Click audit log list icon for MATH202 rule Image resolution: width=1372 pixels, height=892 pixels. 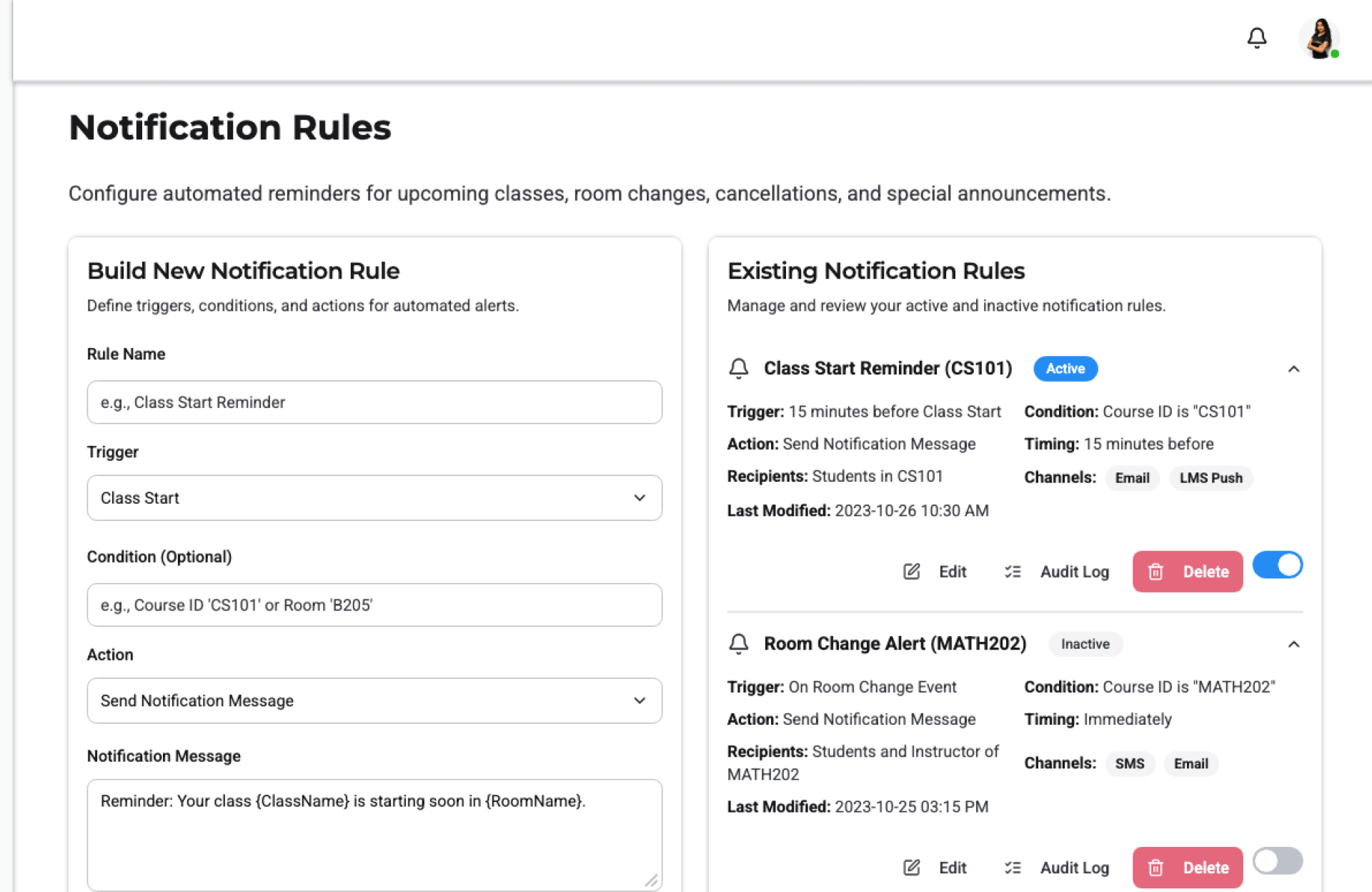tap(1013, 868)
